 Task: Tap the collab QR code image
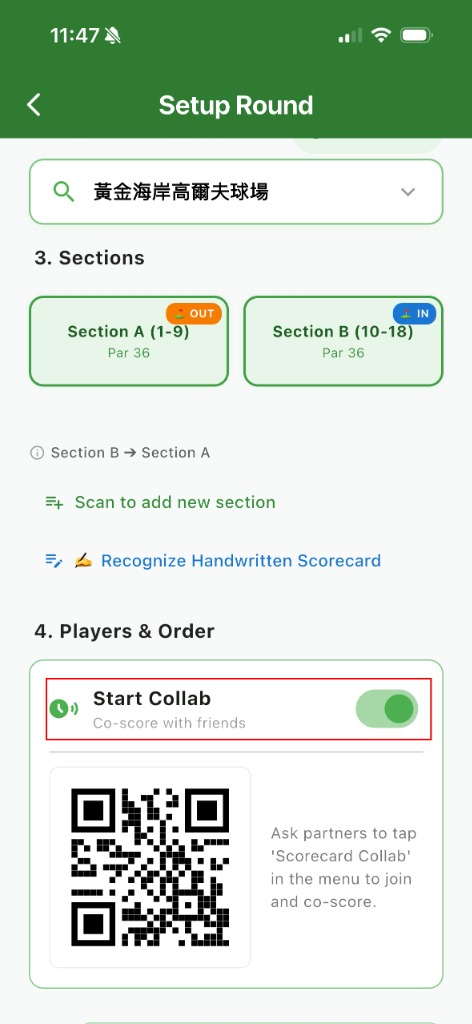[x=150, y=867]
